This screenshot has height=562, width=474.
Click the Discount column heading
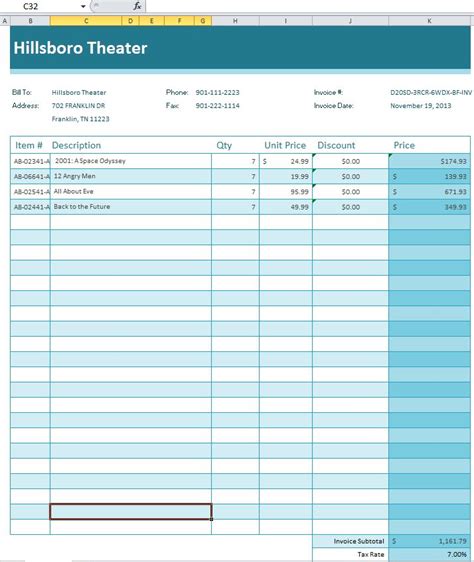pos(336,145)
